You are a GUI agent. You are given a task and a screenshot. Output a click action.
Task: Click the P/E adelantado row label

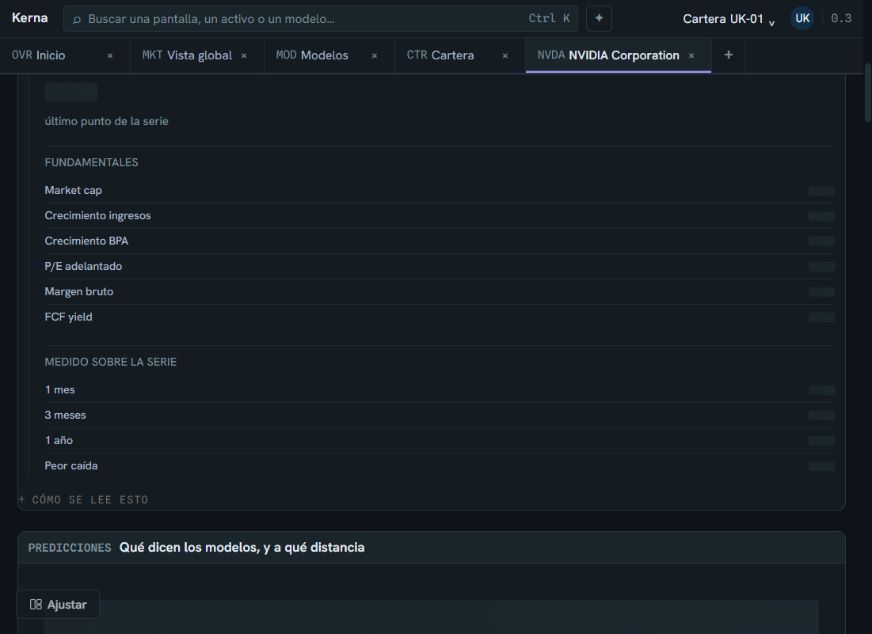click(x=83, y=266)
